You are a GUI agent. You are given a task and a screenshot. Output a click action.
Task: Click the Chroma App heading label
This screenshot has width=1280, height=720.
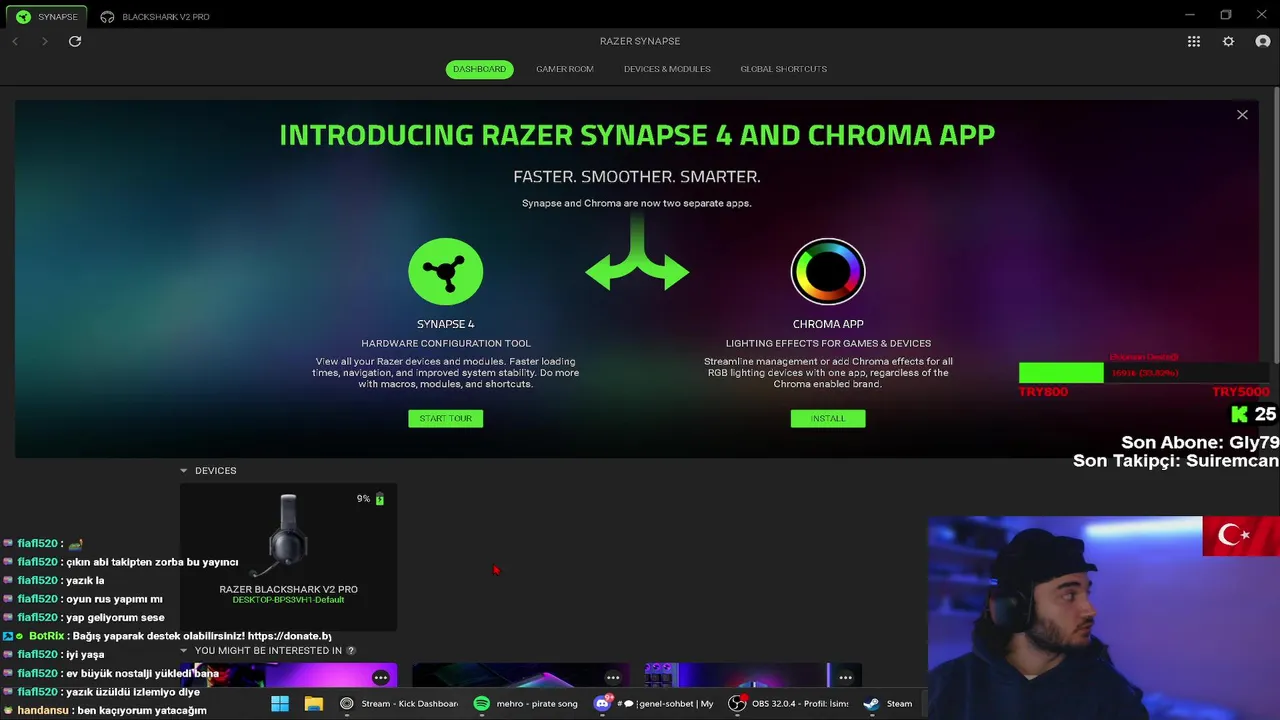828,324
